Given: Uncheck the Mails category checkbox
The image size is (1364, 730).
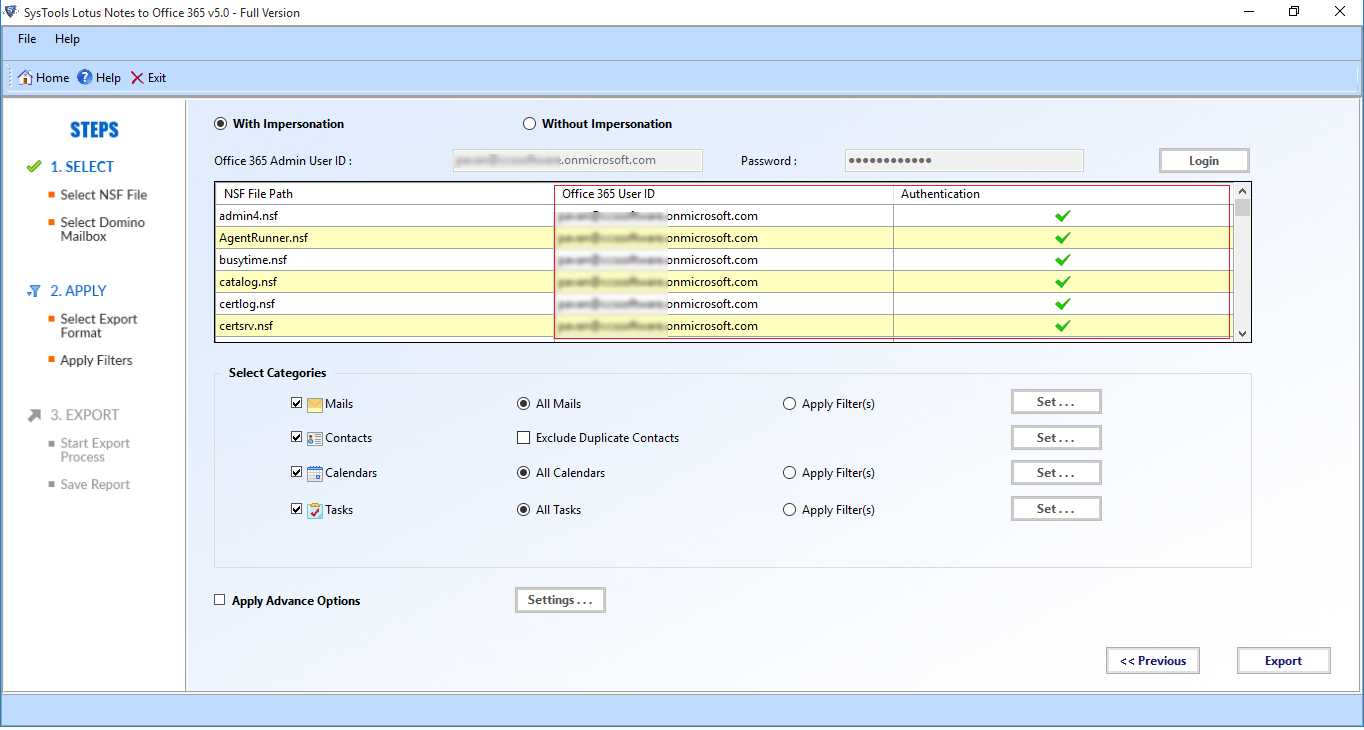Looking at the screenshot, I should pyautogui.click(x=296, y=404).
